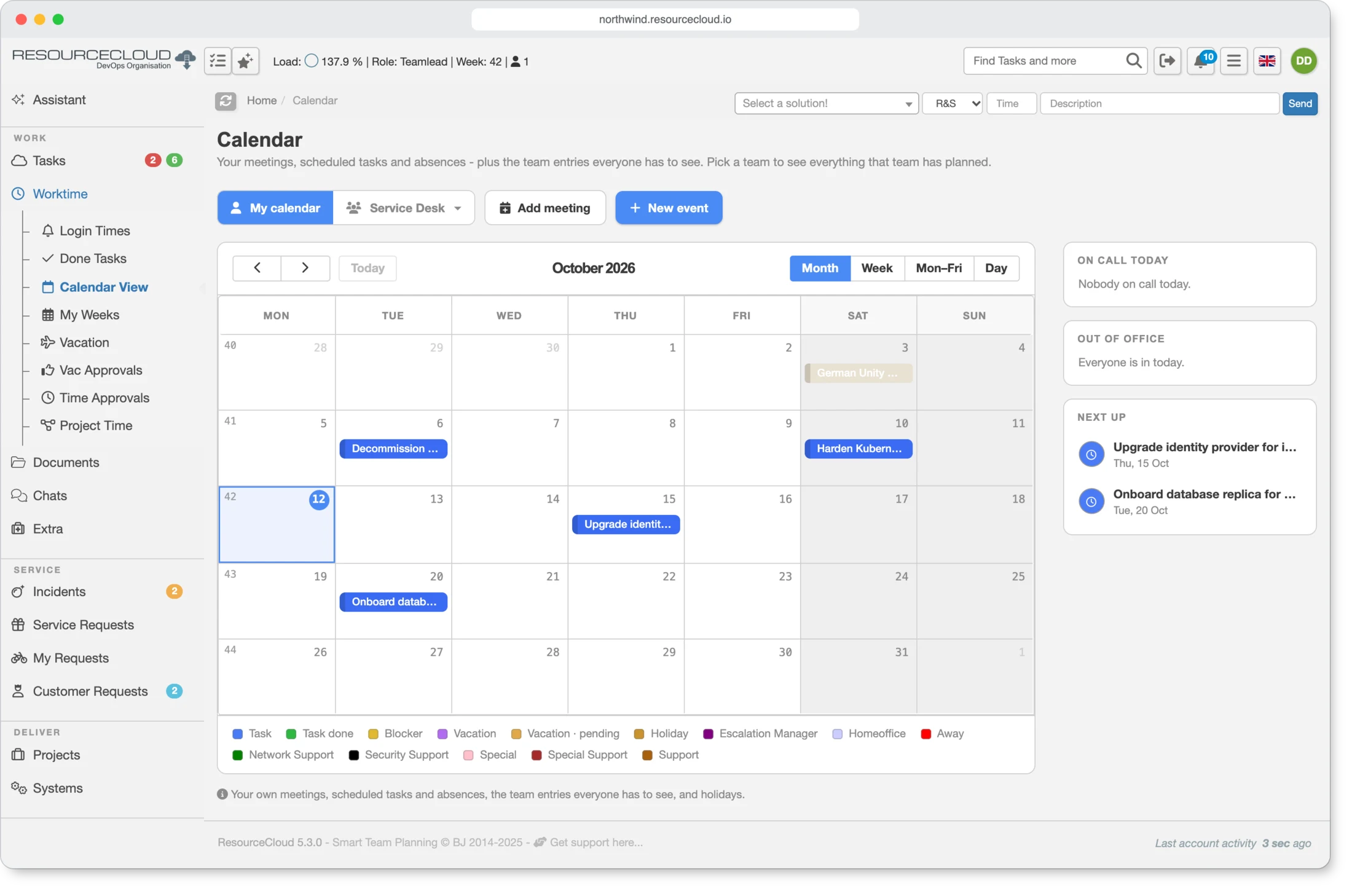Open Vac Approvals in sidebar
1352x896 pixels.
(100, 370)
